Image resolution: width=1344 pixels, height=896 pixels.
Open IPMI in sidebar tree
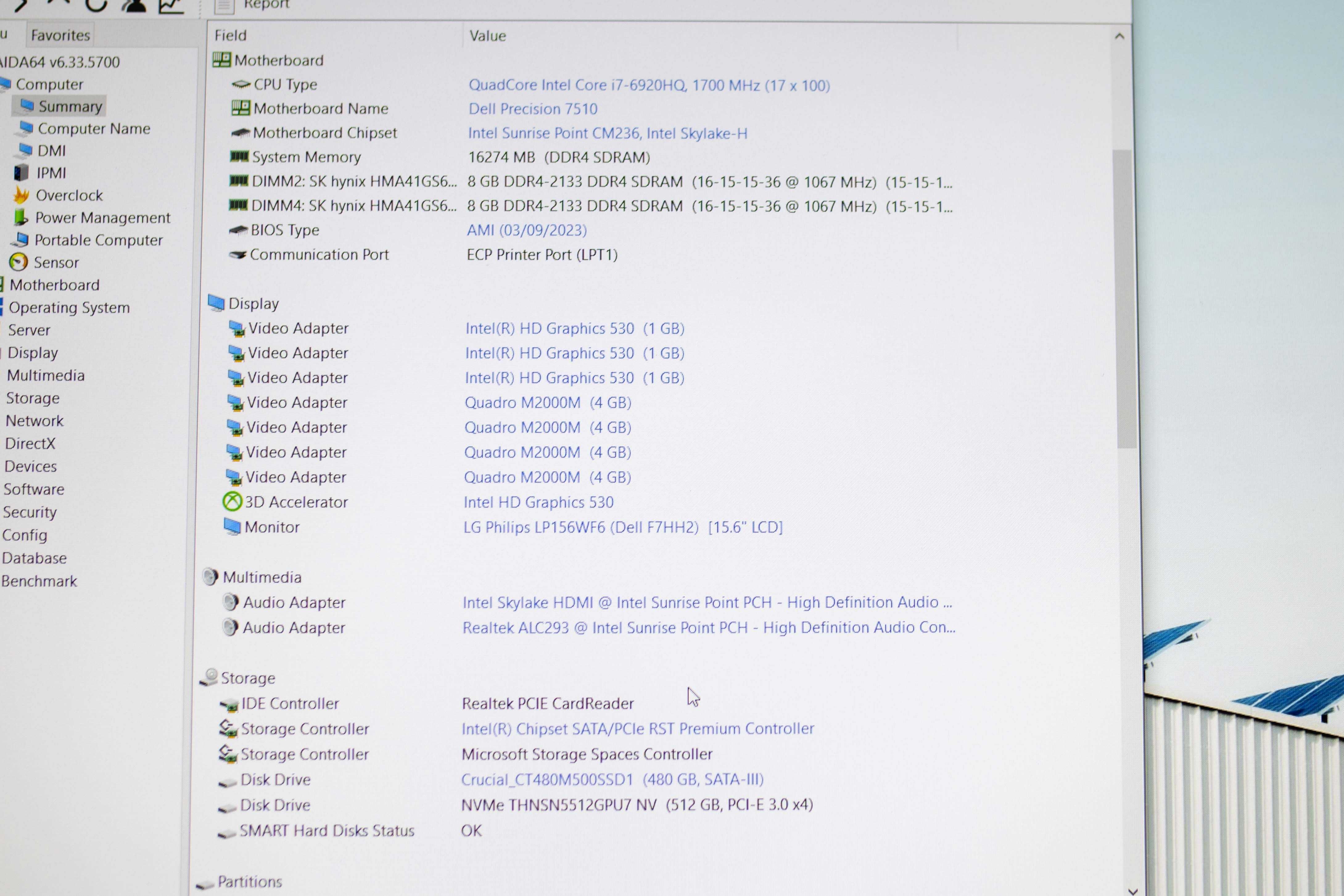tap(51, 173)
